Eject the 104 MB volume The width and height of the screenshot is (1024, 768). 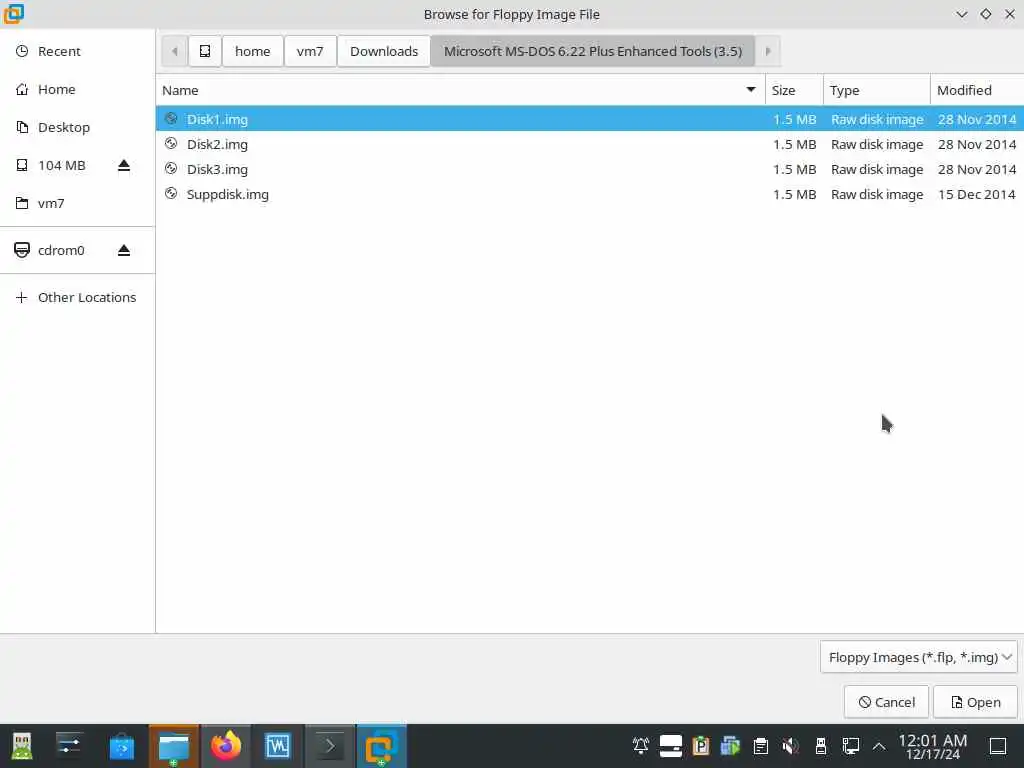pyautogui.click(x=124, y=166)
